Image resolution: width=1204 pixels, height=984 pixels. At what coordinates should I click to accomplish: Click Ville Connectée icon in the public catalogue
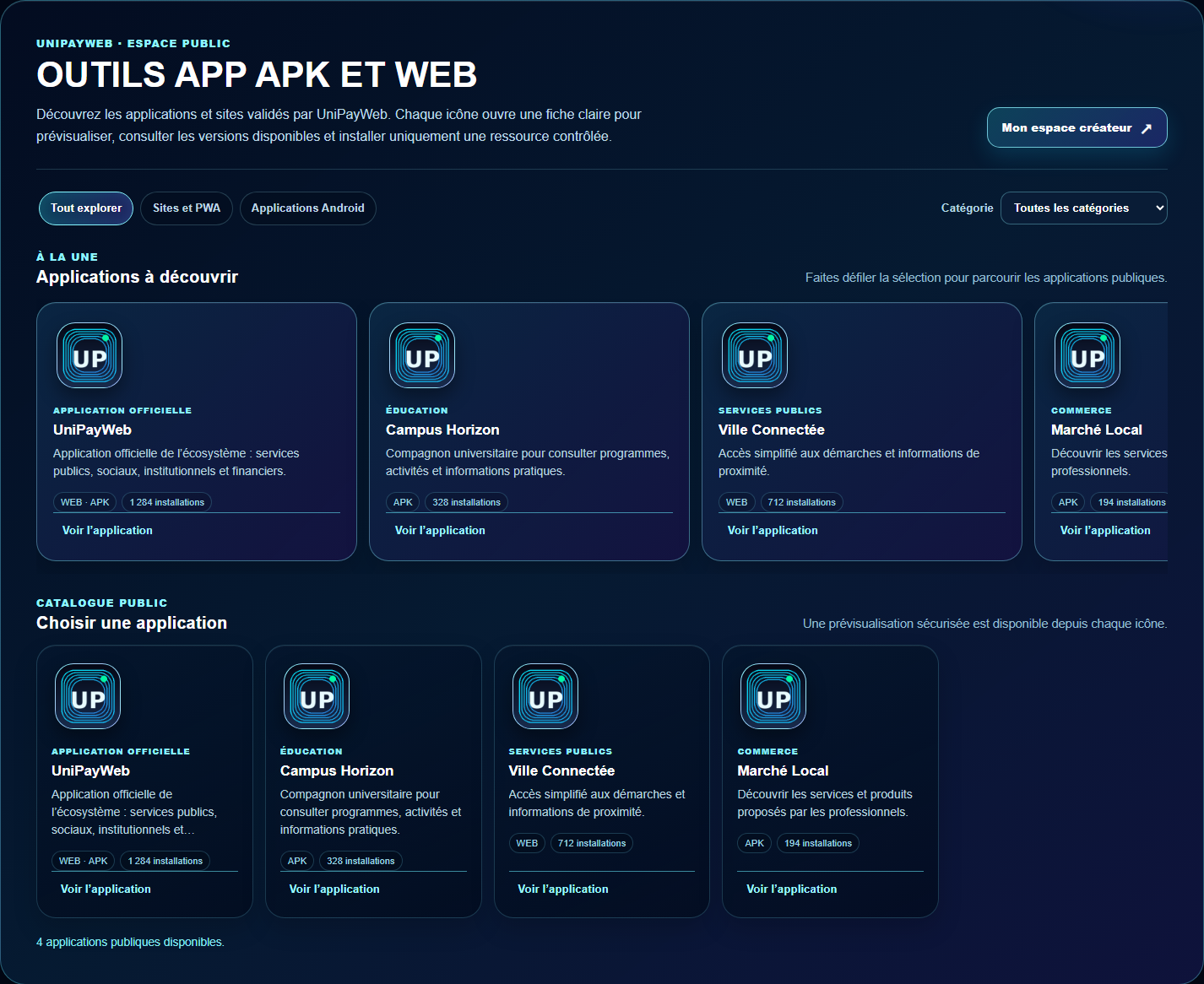pyautogui.click(x=545, y=696)
